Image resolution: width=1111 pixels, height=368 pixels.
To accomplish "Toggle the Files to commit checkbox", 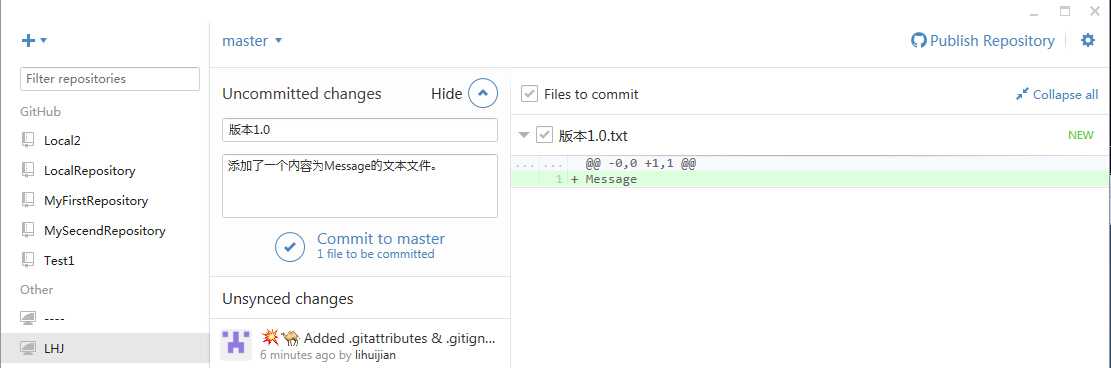I will point(529,94).
